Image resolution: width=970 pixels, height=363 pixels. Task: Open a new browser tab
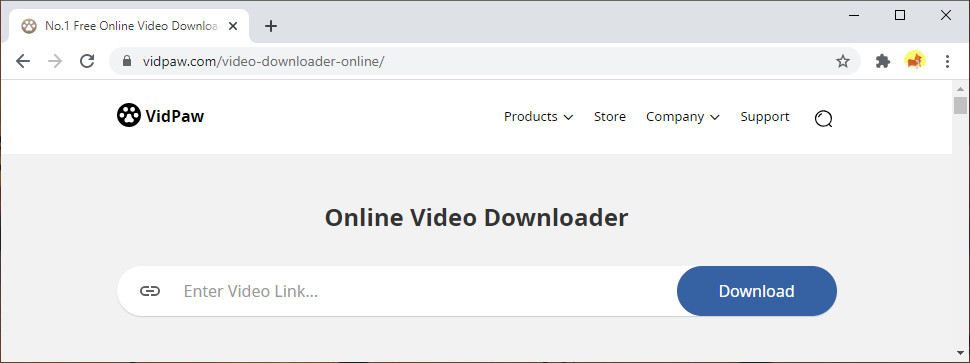click(x=271, y=26)
